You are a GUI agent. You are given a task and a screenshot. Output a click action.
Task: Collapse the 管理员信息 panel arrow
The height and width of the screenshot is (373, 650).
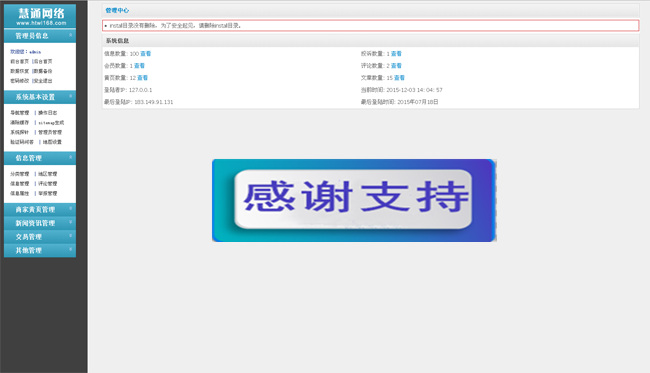(x=70, y=35)
